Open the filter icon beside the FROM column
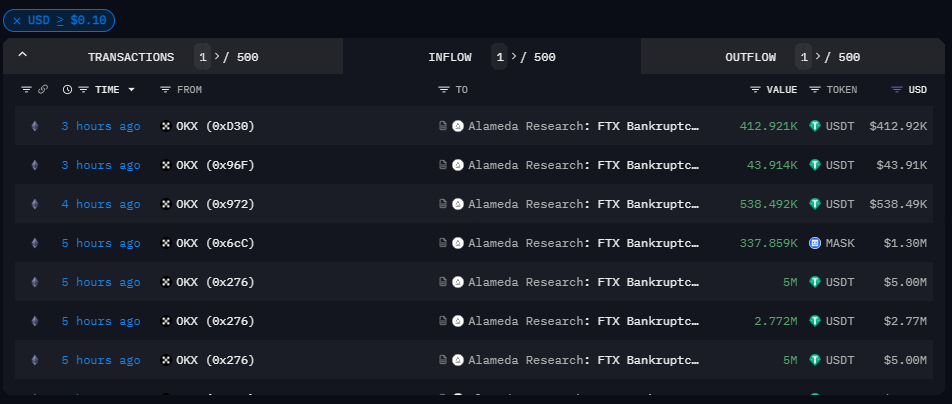The height and width of the screenshot is (404, 952). 165,90
